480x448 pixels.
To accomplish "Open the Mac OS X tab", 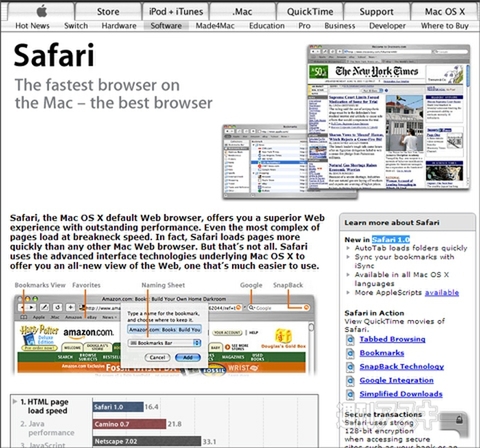I will [445, 11].
